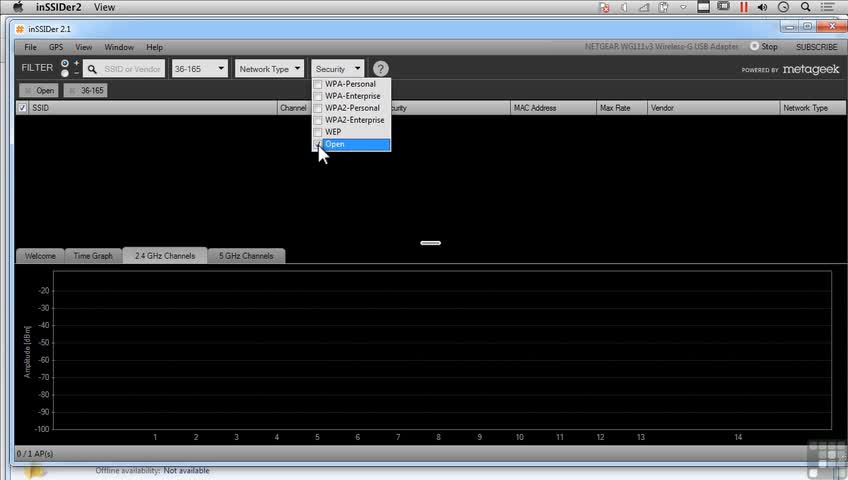
Task: Open Spotlight search in the menu bar
Action: pos(805,7)
